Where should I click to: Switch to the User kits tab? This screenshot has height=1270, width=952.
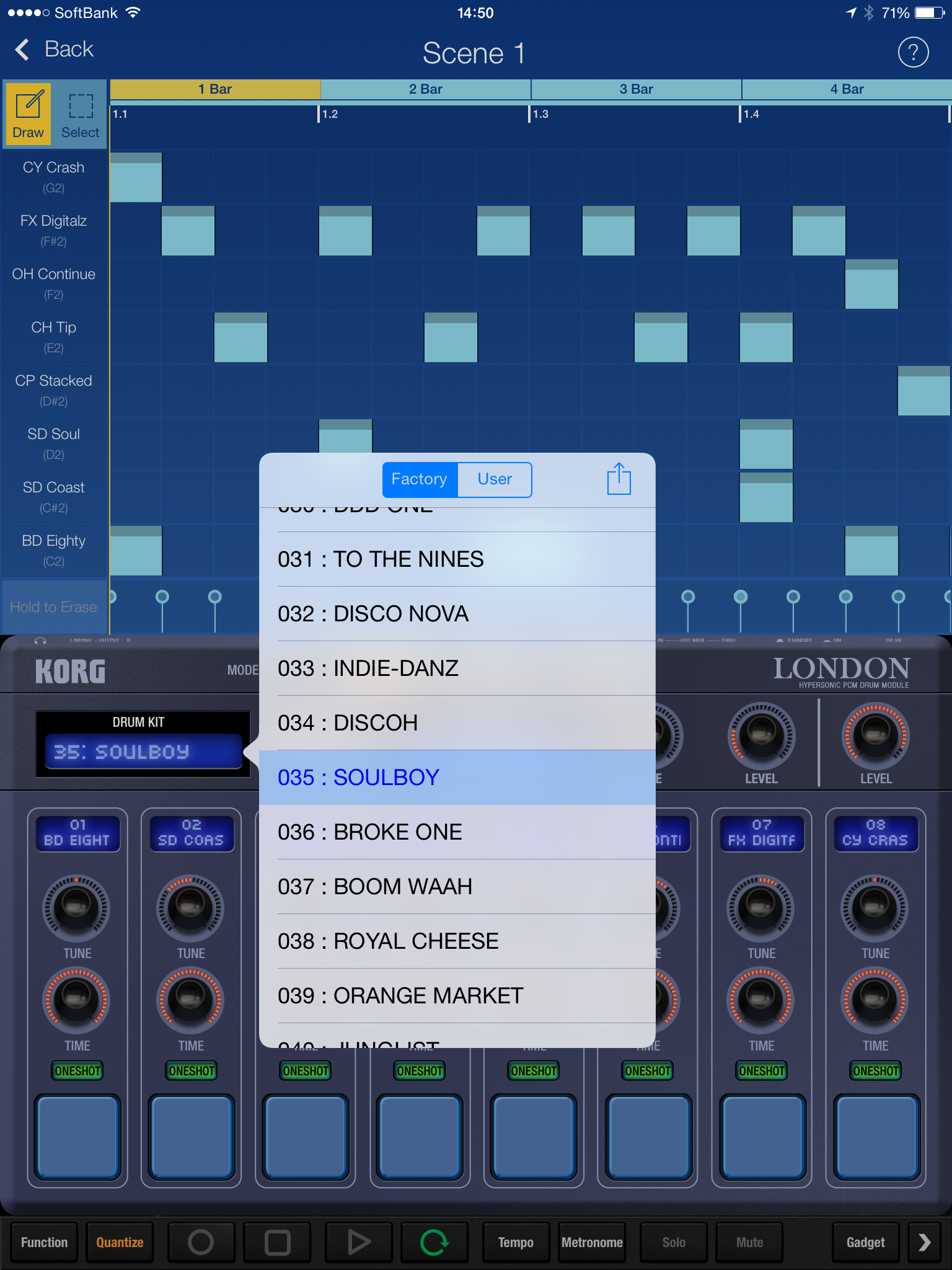click(x=495, y=479)
